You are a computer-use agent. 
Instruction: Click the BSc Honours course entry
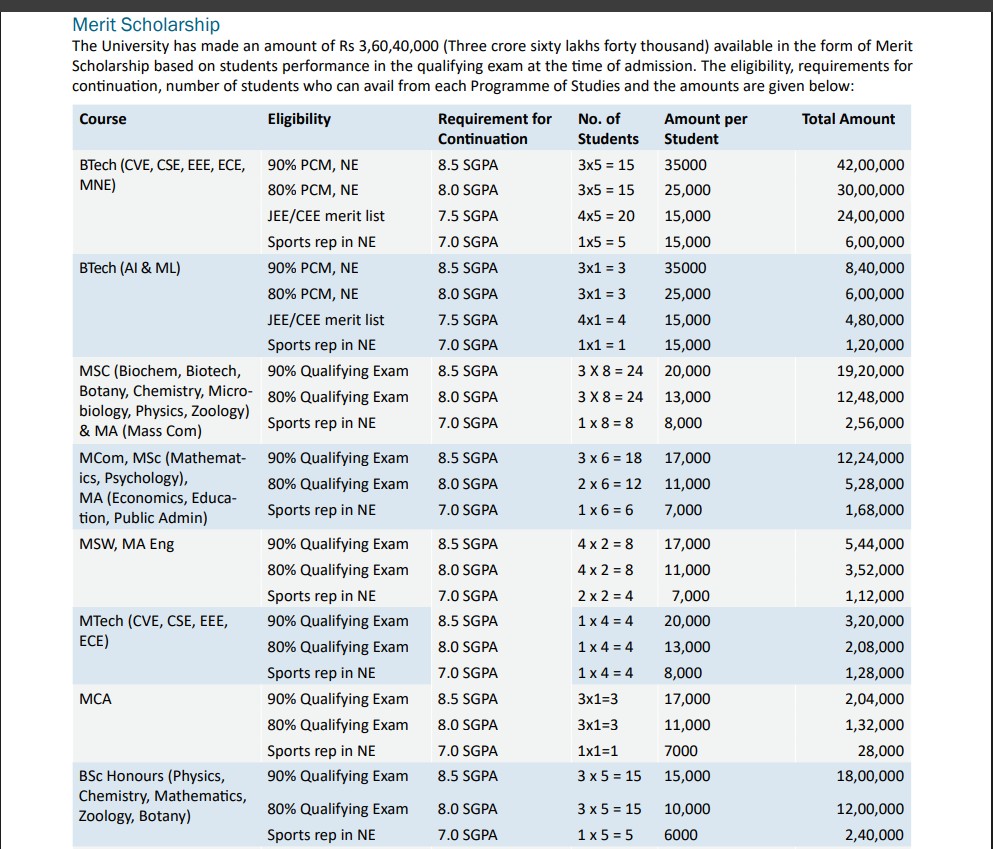pyautogui.click(x=162, y=796)
